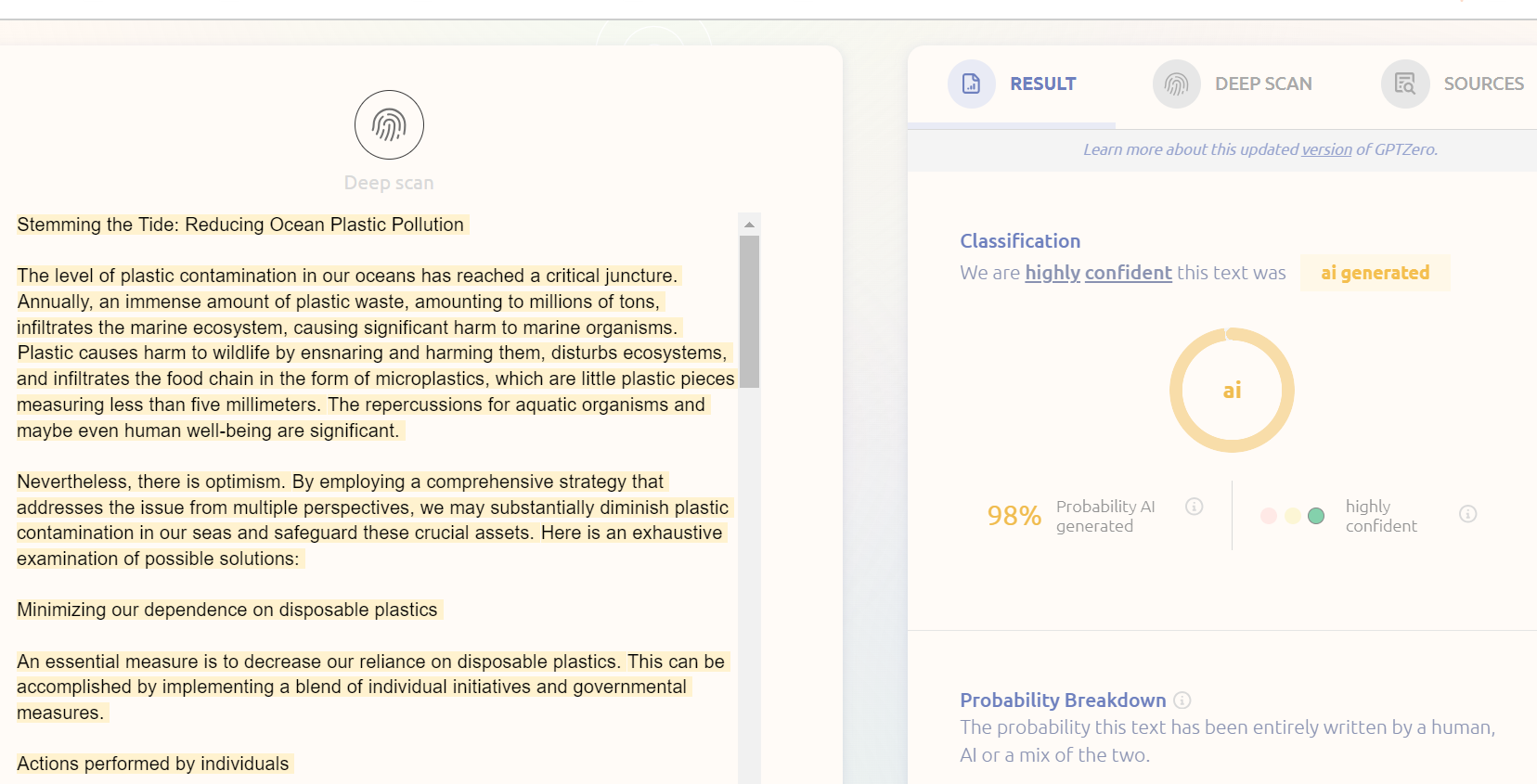Click the 98% probability value

1014,516
